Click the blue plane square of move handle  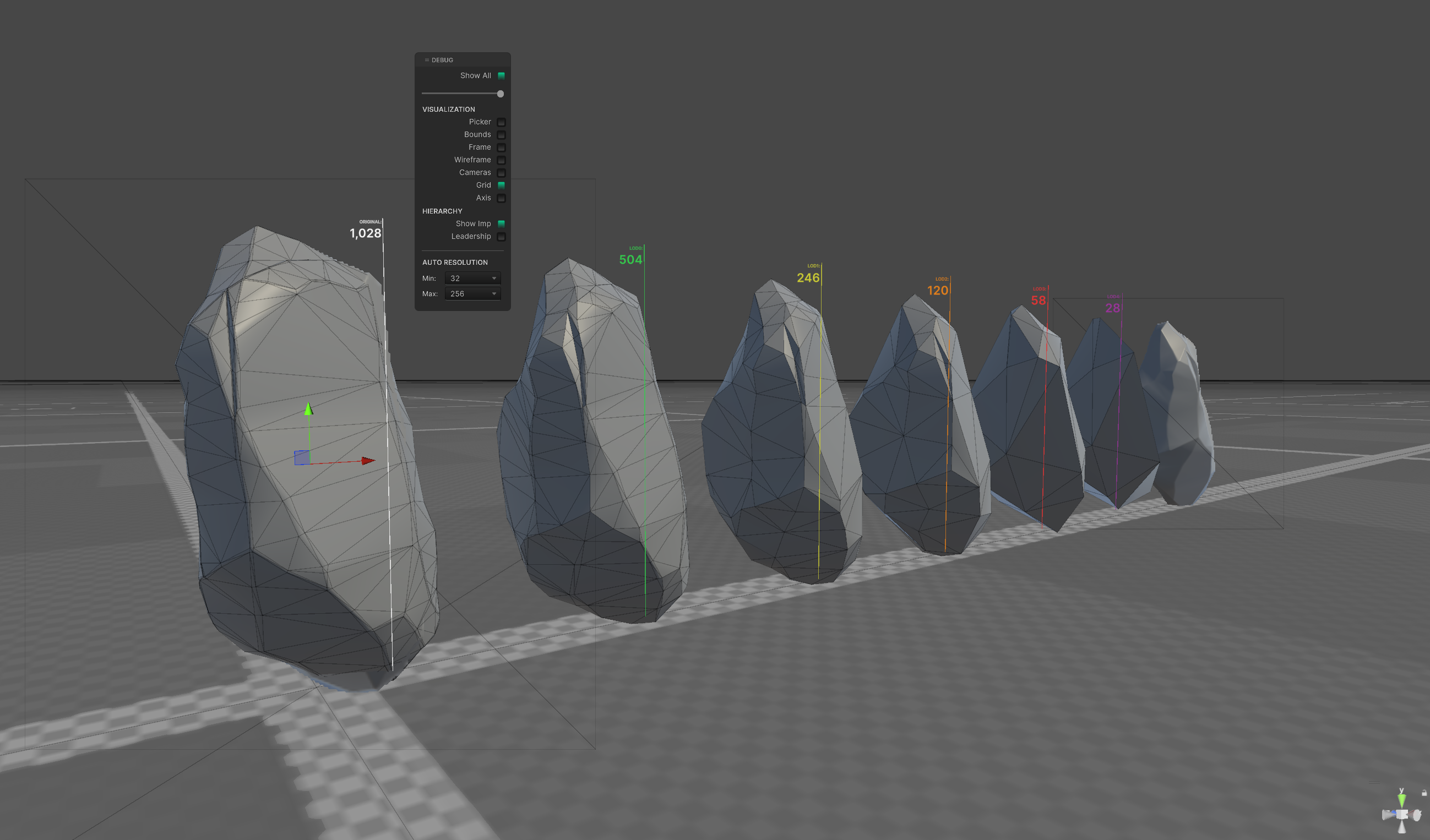pos(302,457)
